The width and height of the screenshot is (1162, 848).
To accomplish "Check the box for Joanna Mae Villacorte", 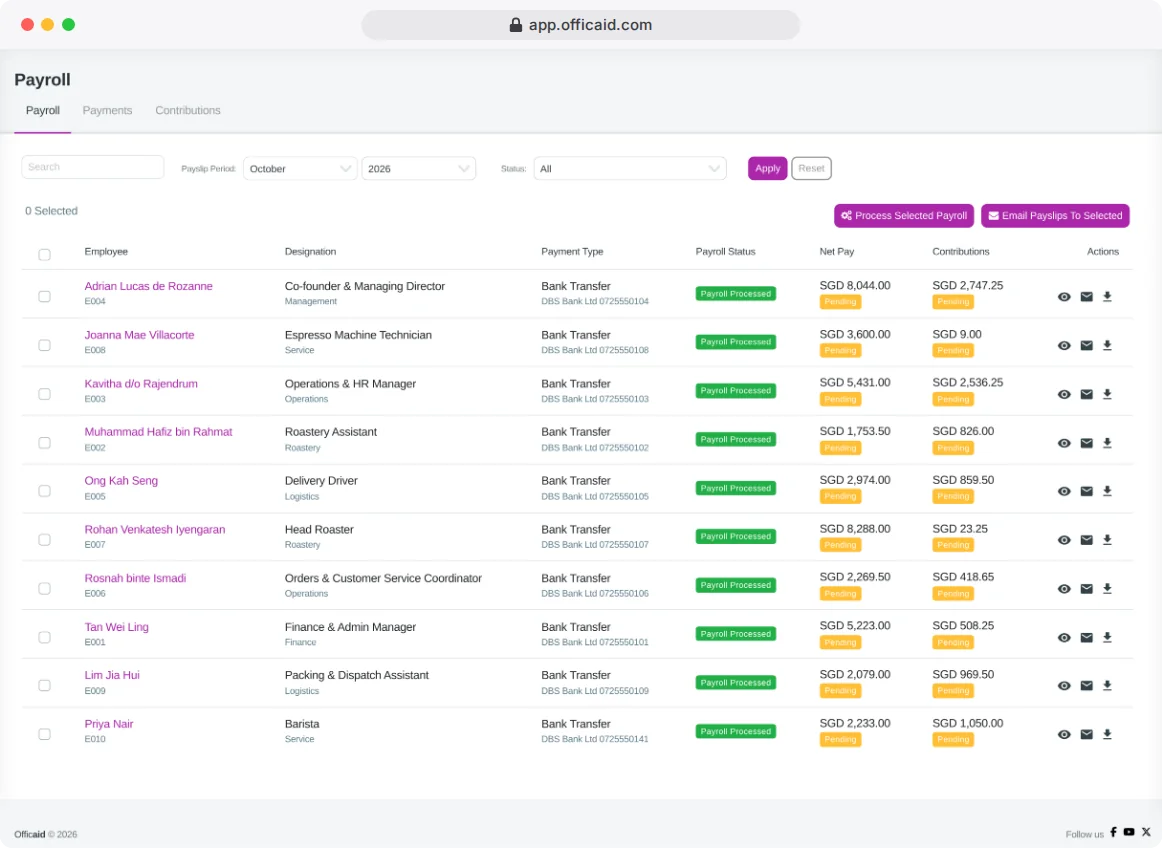I will (x=44, y=345).
